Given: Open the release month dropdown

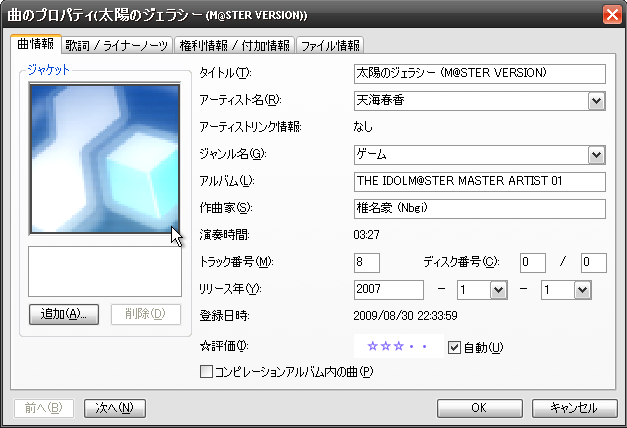Looking at the screenshot, I should (498, 290).
